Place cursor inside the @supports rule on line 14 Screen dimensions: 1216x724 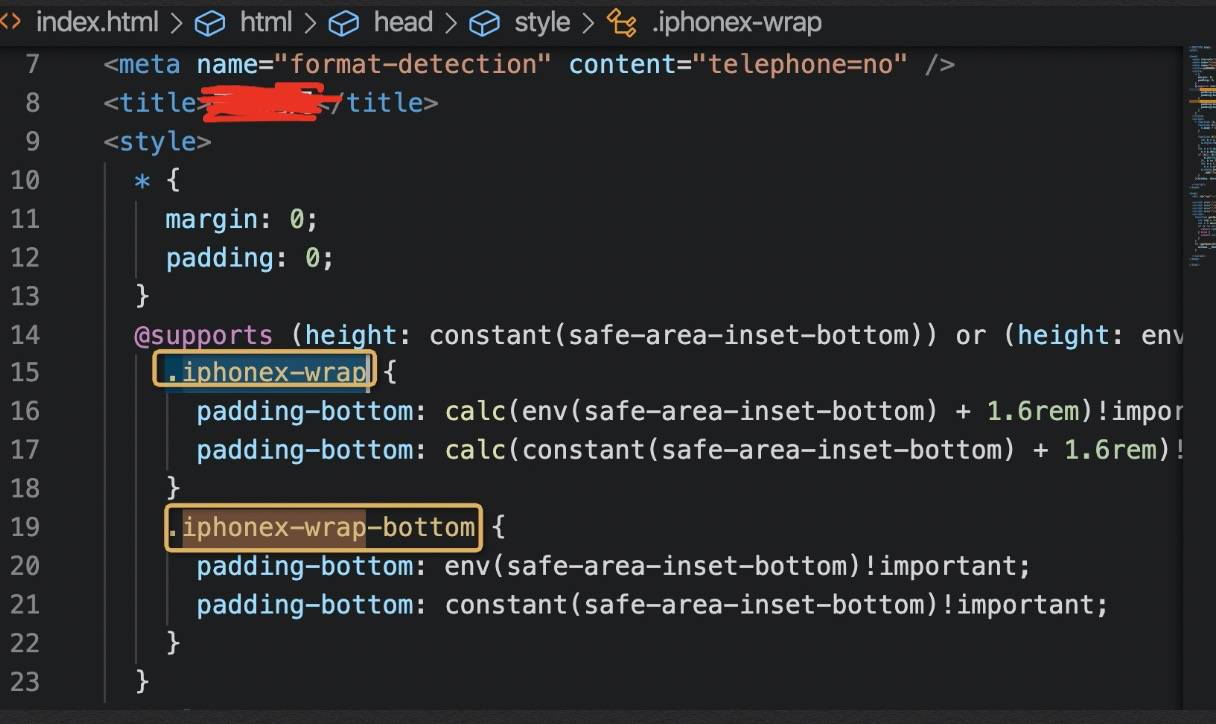point(205,334)
